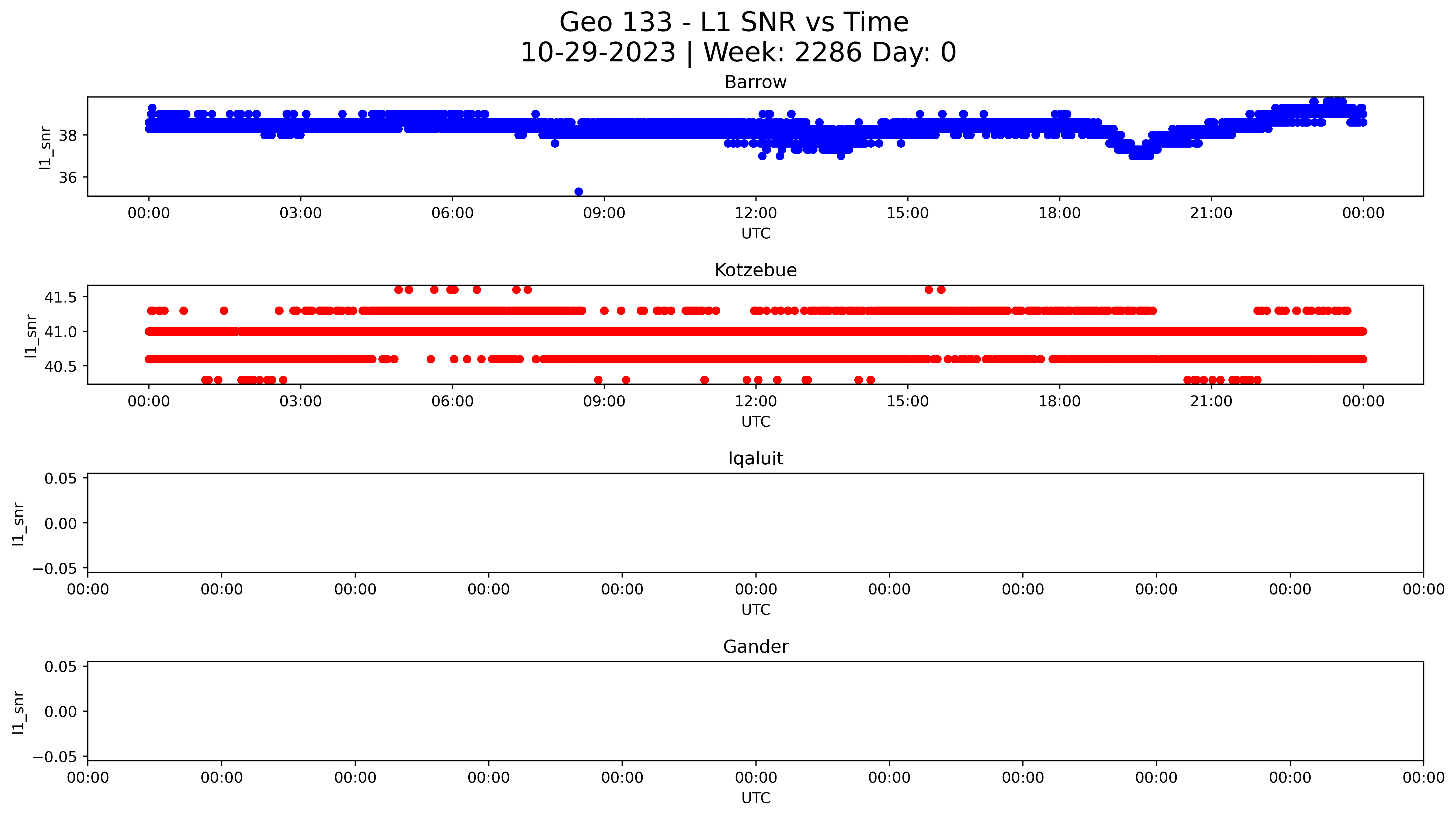
Task: Click the '41.5' y-tick on Kotzebue plot
Action: (61, 297)
